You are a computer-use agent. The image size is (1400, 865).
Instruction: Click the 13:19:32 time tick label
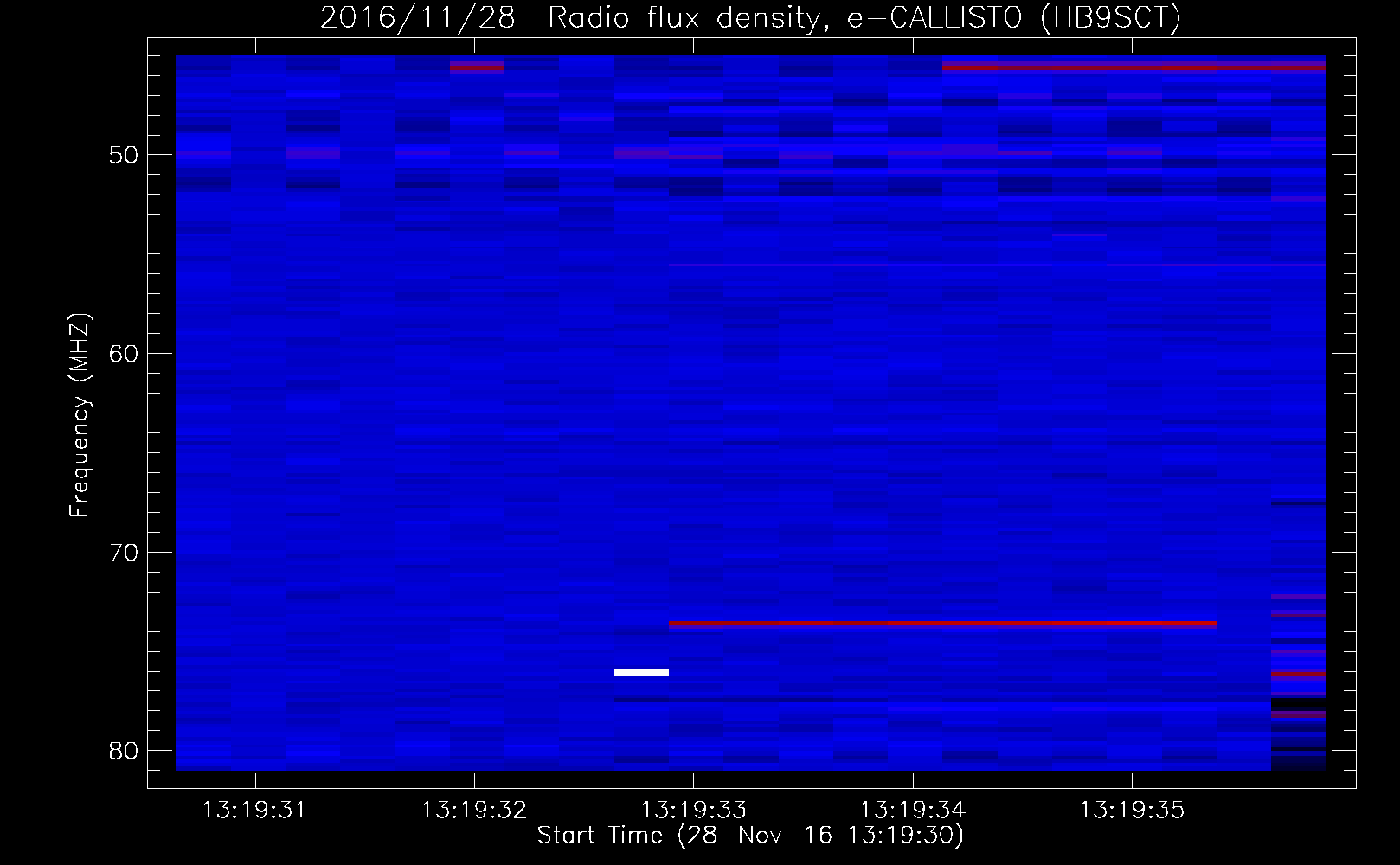tap(473, 811)
